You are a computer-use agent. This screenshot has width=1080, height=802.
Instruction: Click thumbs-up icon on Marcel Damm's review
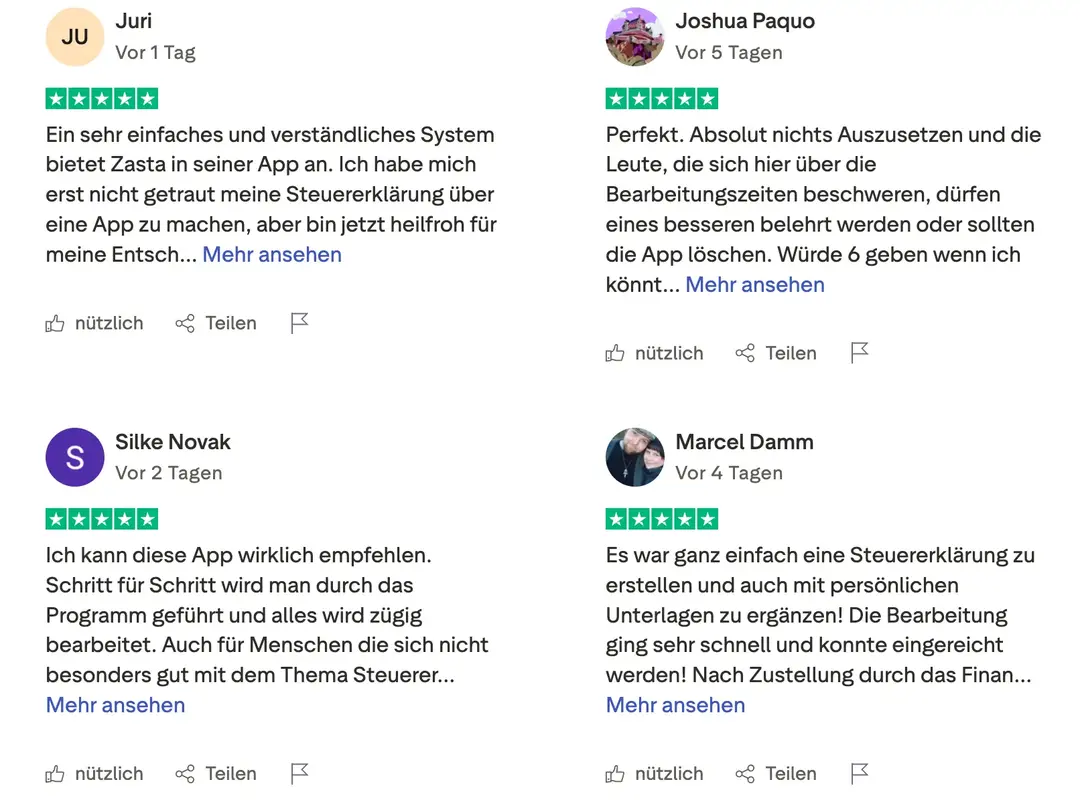tap(615, 774)
